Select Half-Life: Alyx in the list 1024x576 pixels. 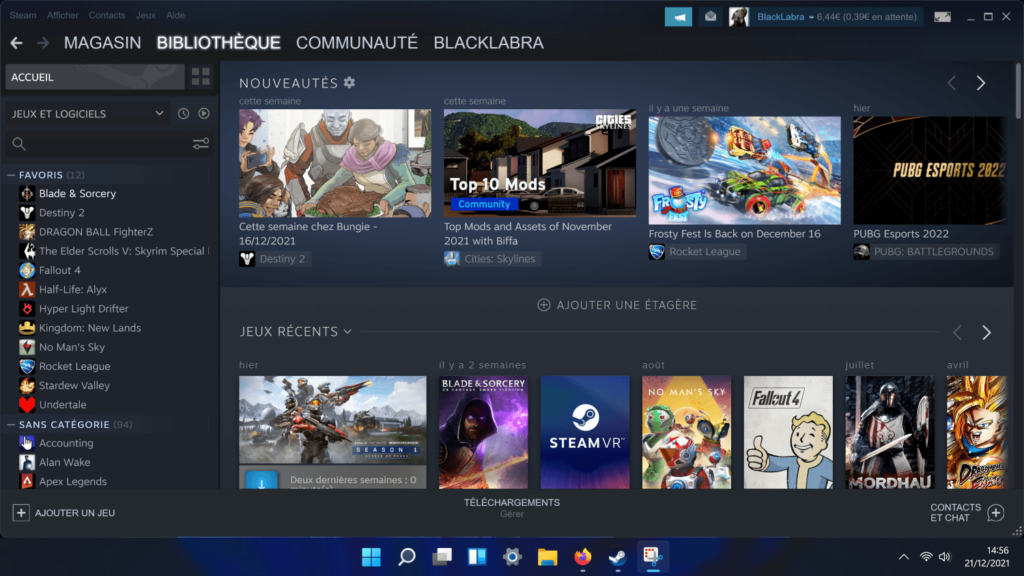[x=72, y=289]
